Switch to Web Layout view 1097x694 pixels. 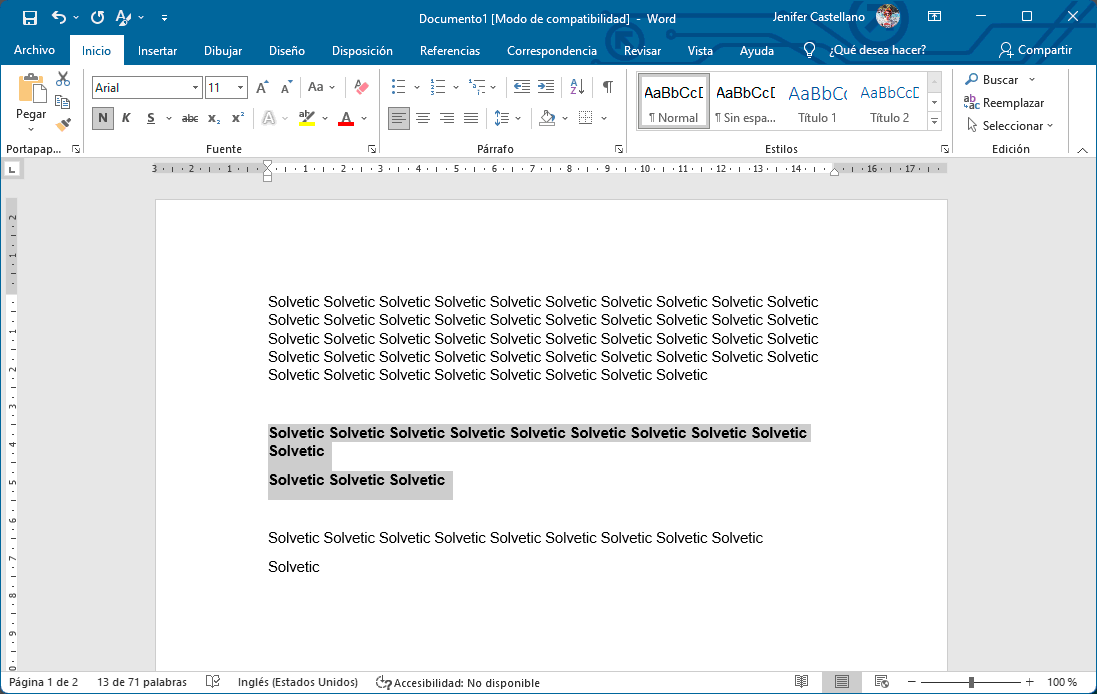click(x=882, y=681)
